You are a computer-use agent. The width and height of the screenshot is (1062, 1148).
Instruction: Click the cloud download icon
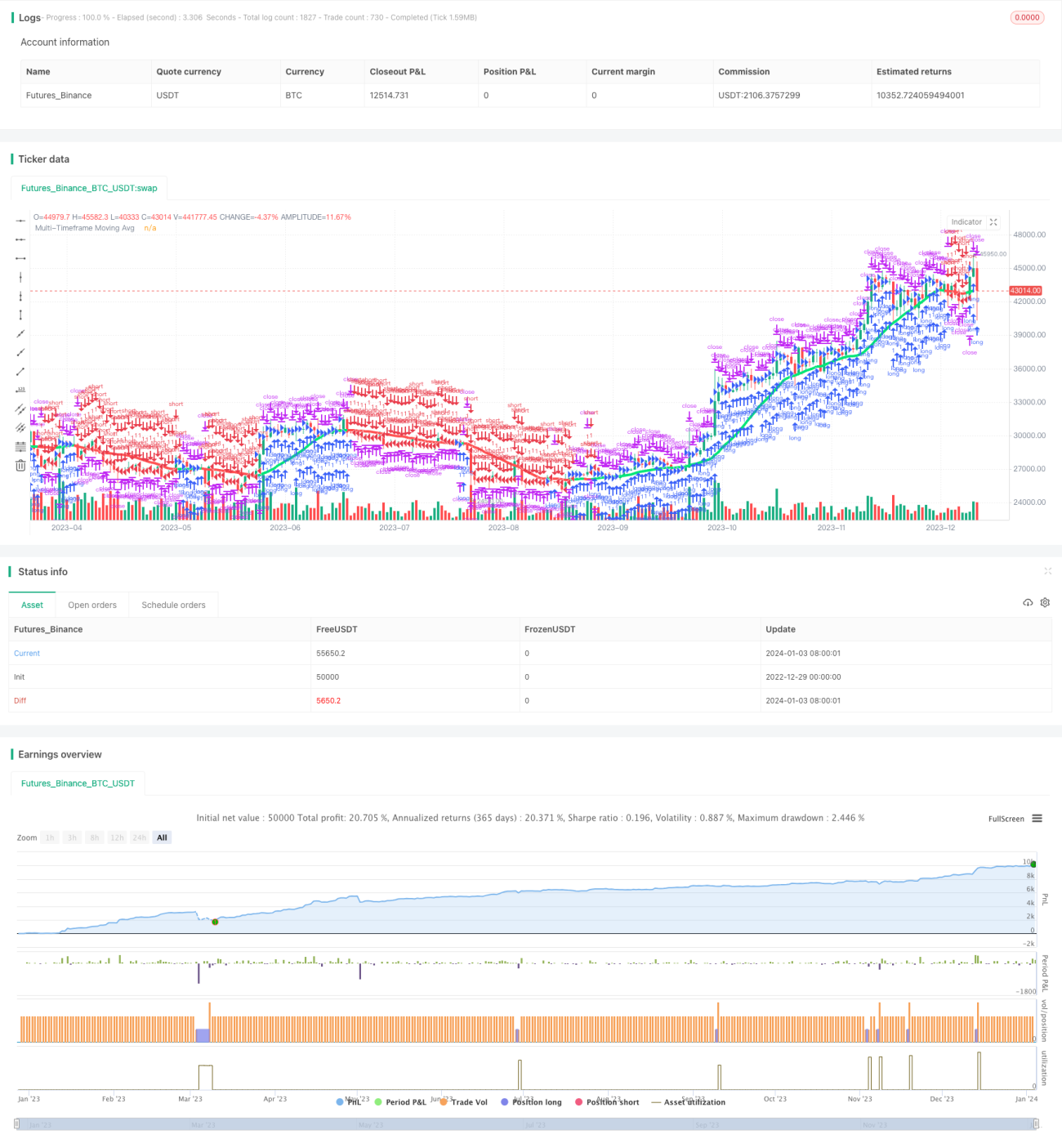click(1028, 603)
